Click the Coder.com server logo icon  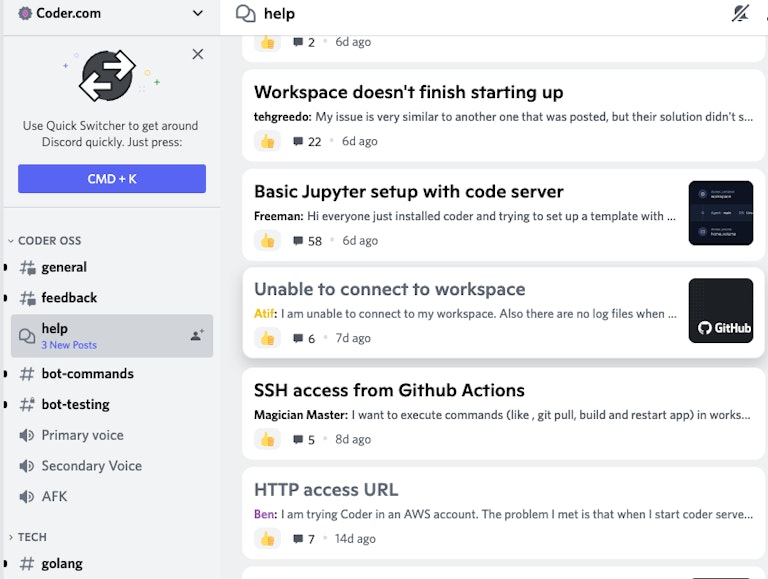tap(25, 13)
